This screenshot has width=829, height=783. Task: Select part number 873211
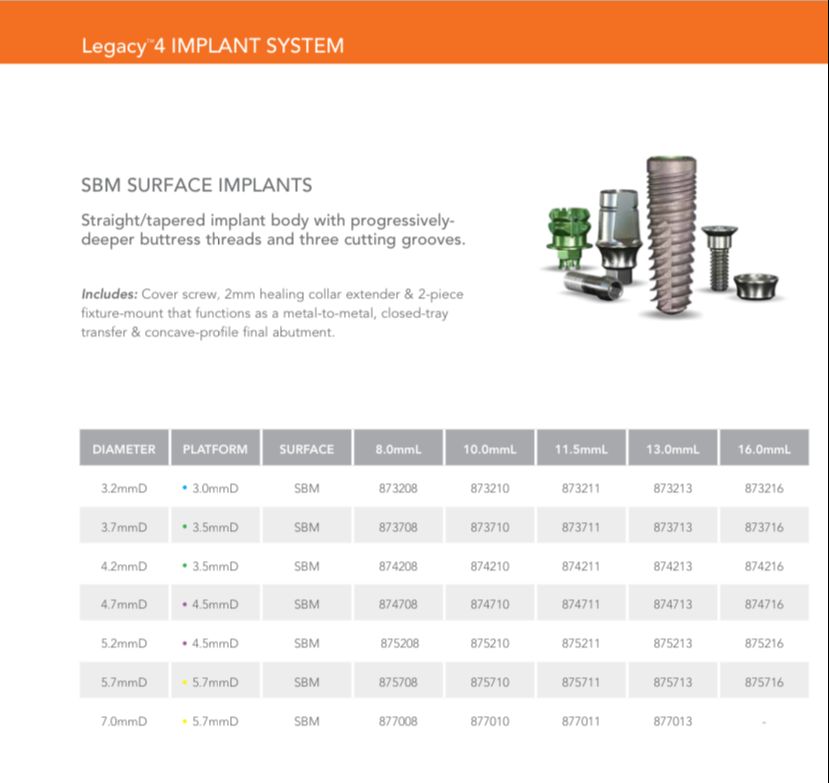(581, 488)
